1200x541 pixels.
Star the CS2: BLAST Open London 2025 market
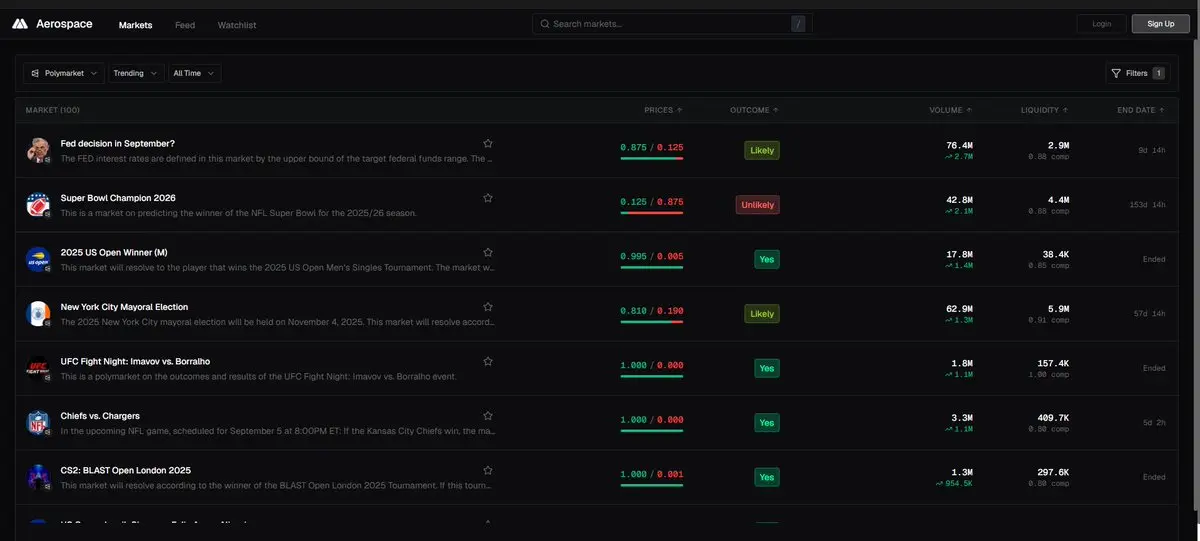pyautogui.click(x=488, y=470)
